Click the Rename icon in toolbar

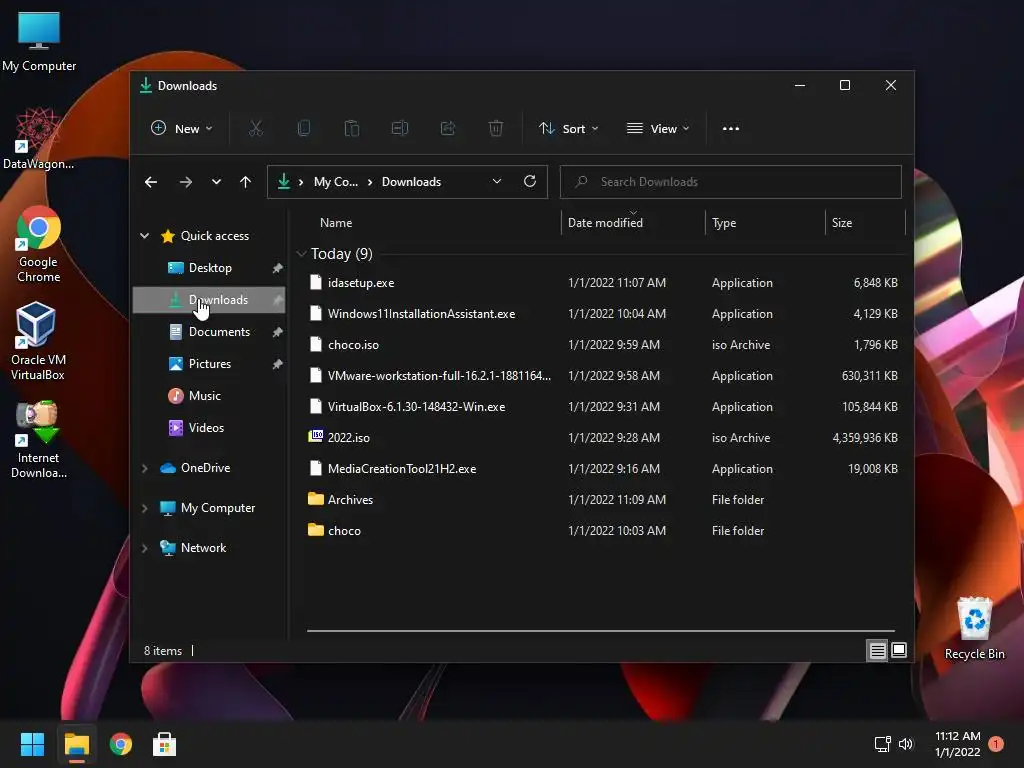[400, 129]
